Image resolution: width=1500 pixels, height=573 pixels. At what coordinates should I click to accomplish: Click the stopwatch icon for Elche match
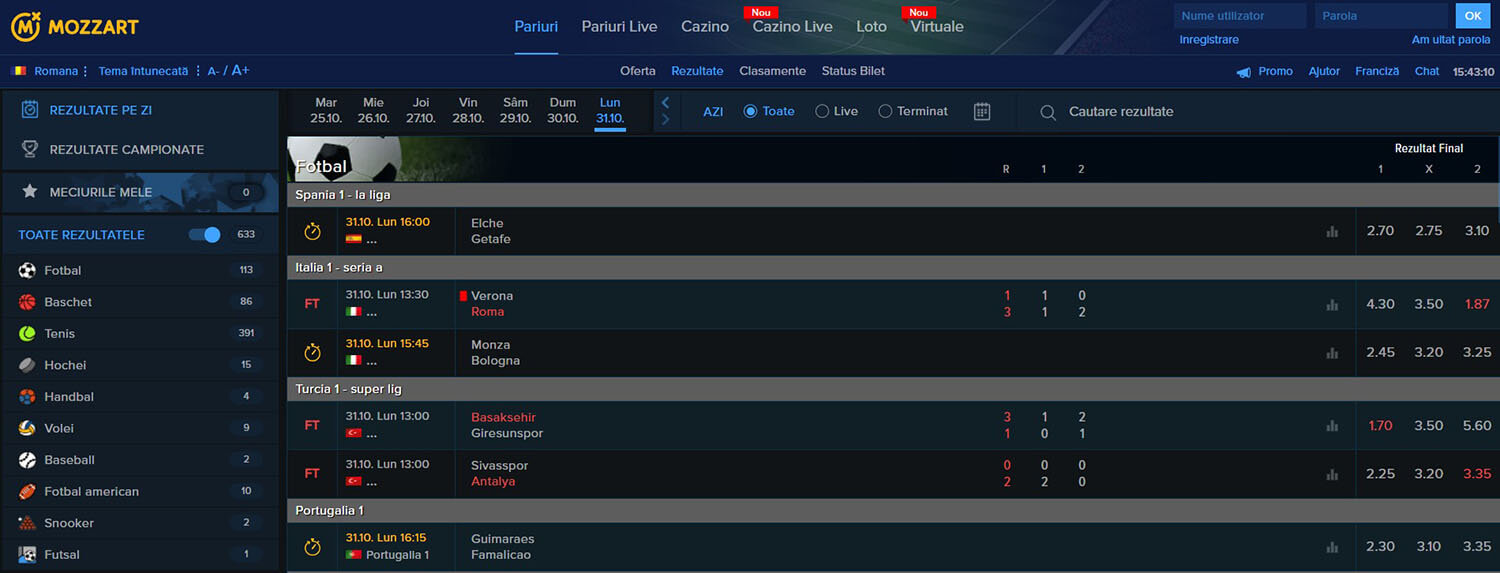pos(312,231)
